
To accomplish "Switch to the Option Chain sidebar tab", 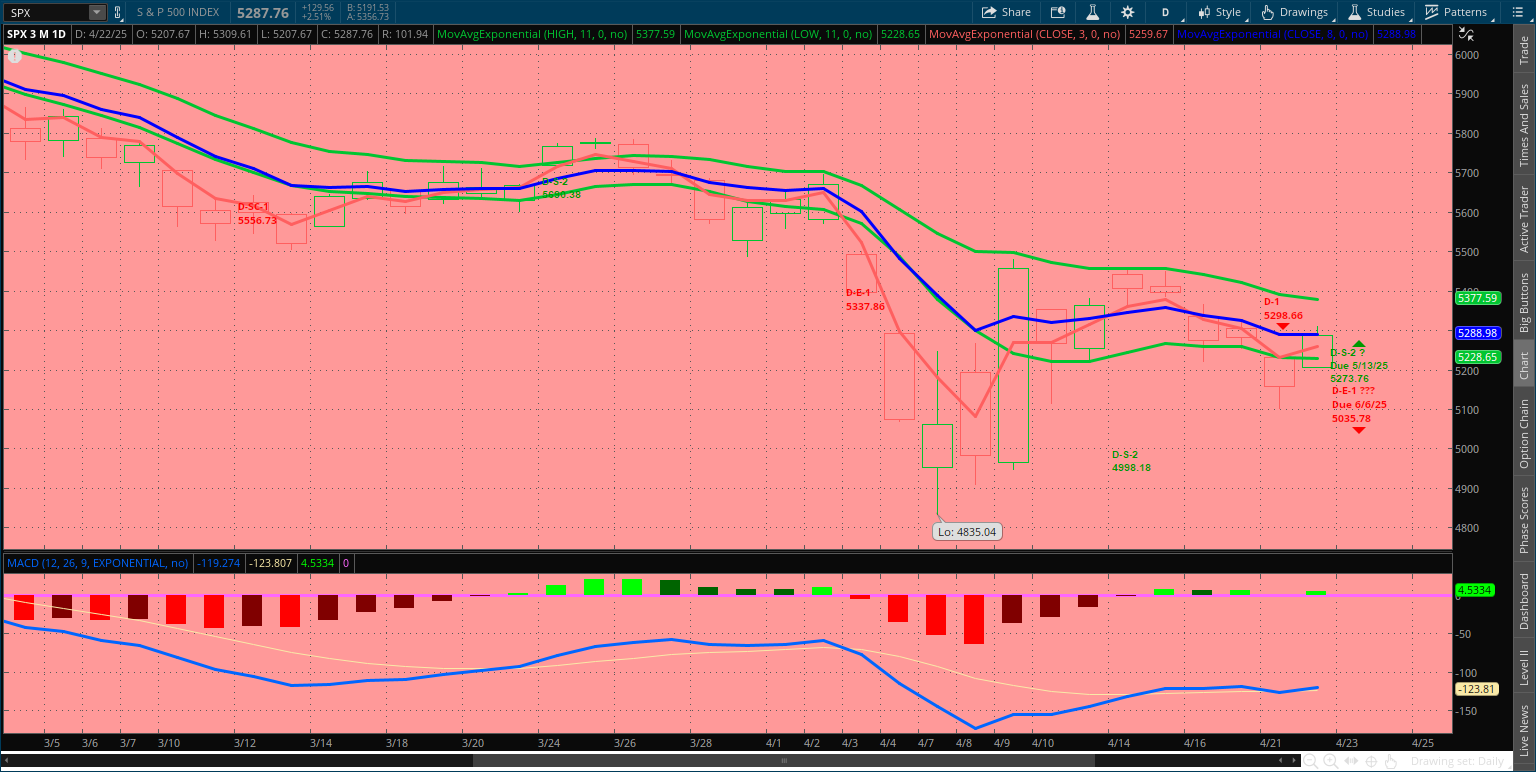I will click(1524, 434).
